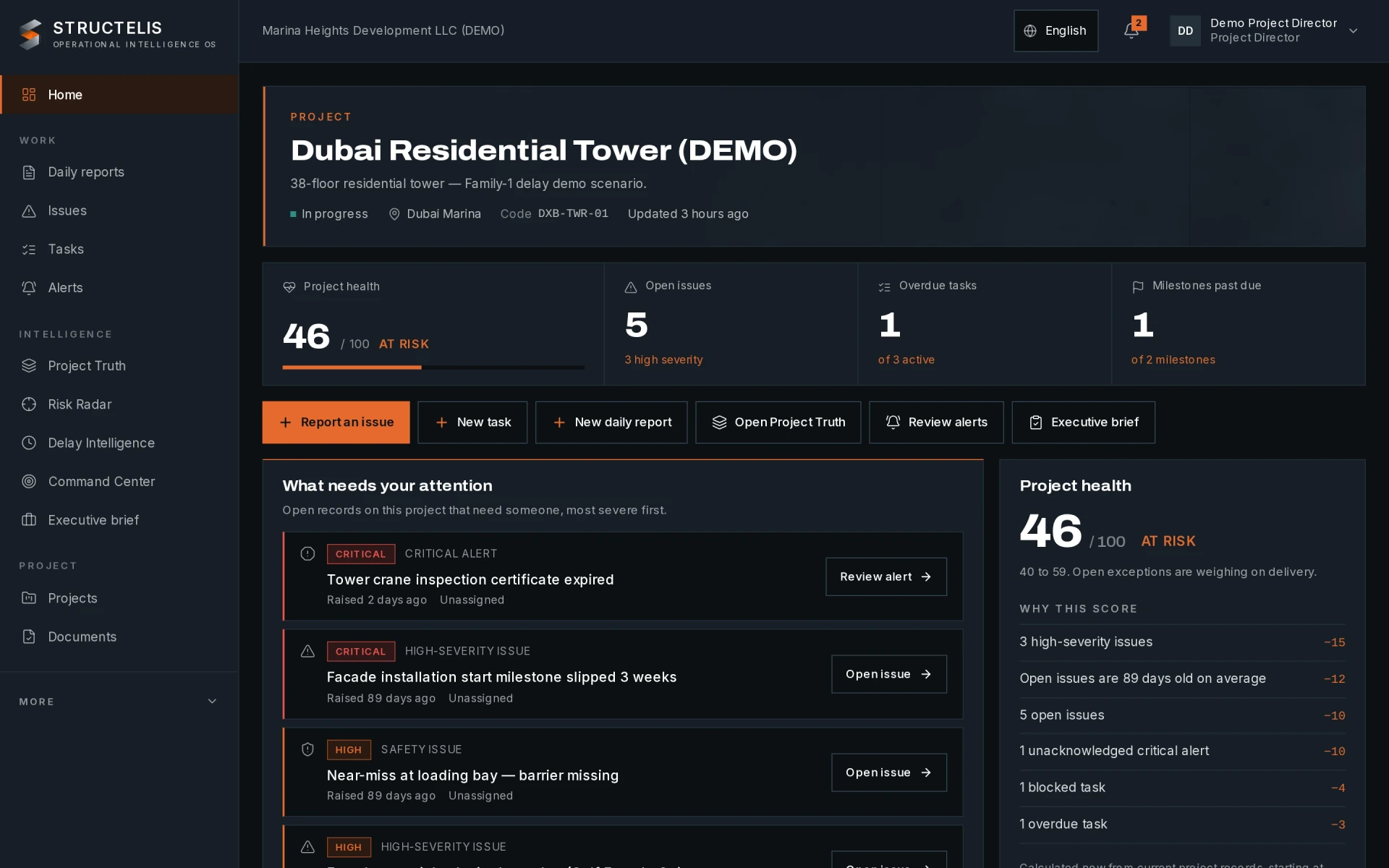Click the Issues warning triangle icon in the sidebar
The height and width of the screenshot is (868, 1389).
pos(29,210)
